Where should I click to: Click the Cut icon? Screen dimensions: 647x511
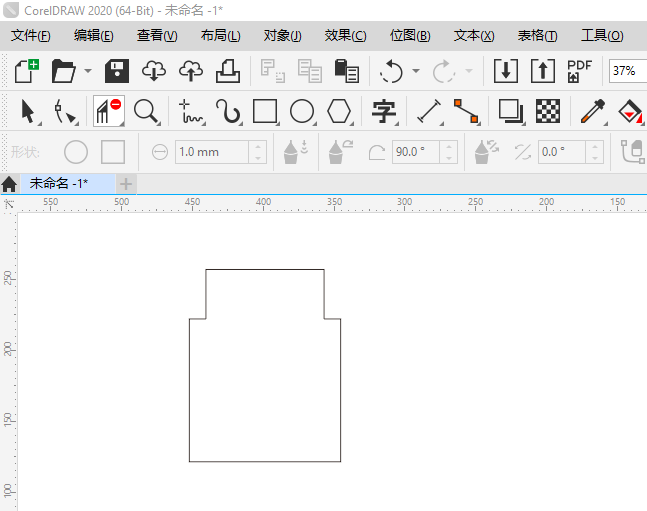[x=273, y=71]
